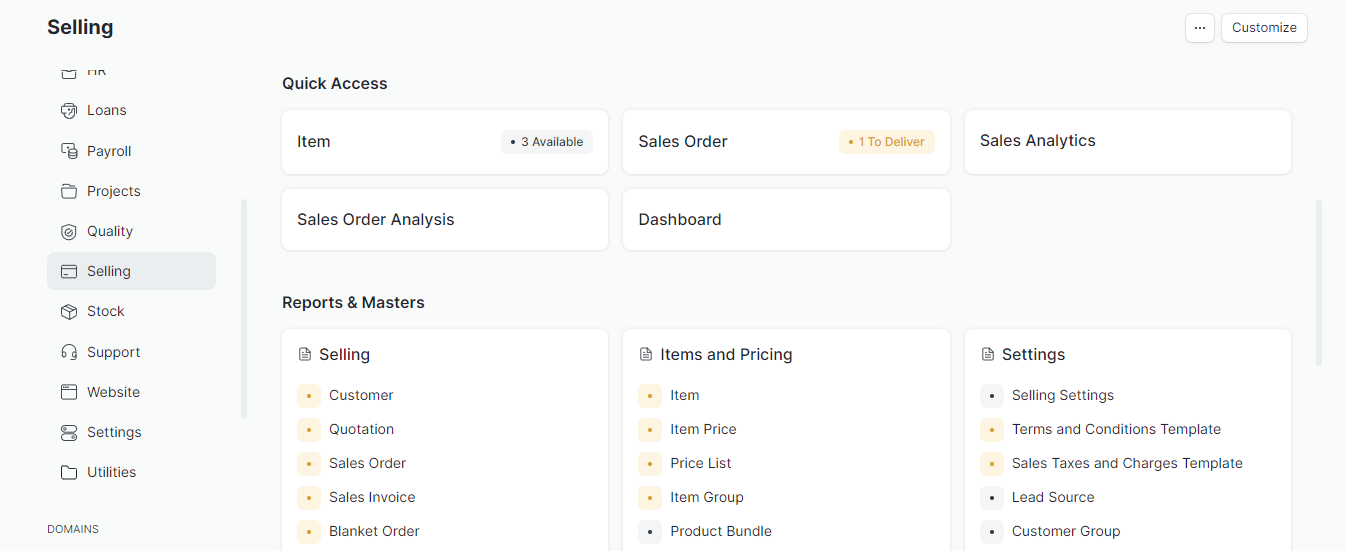Image resolution: width=1345 pixels, height=551 pixels.
Task: Open the Item quick access card
Action: tap(444, 142)
